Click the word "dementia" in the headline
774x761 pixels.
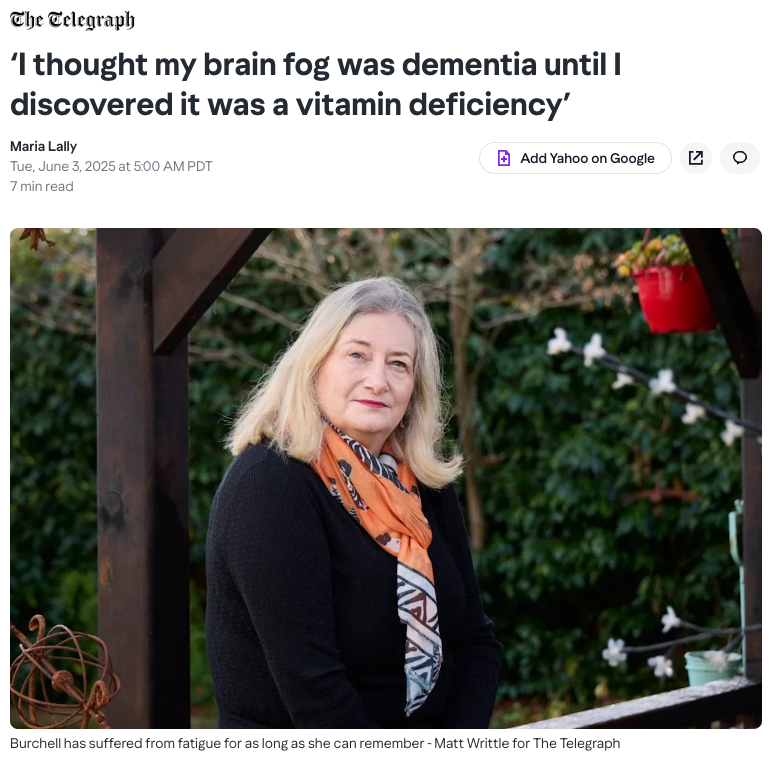pyautogui.click(x=469, y=64)
